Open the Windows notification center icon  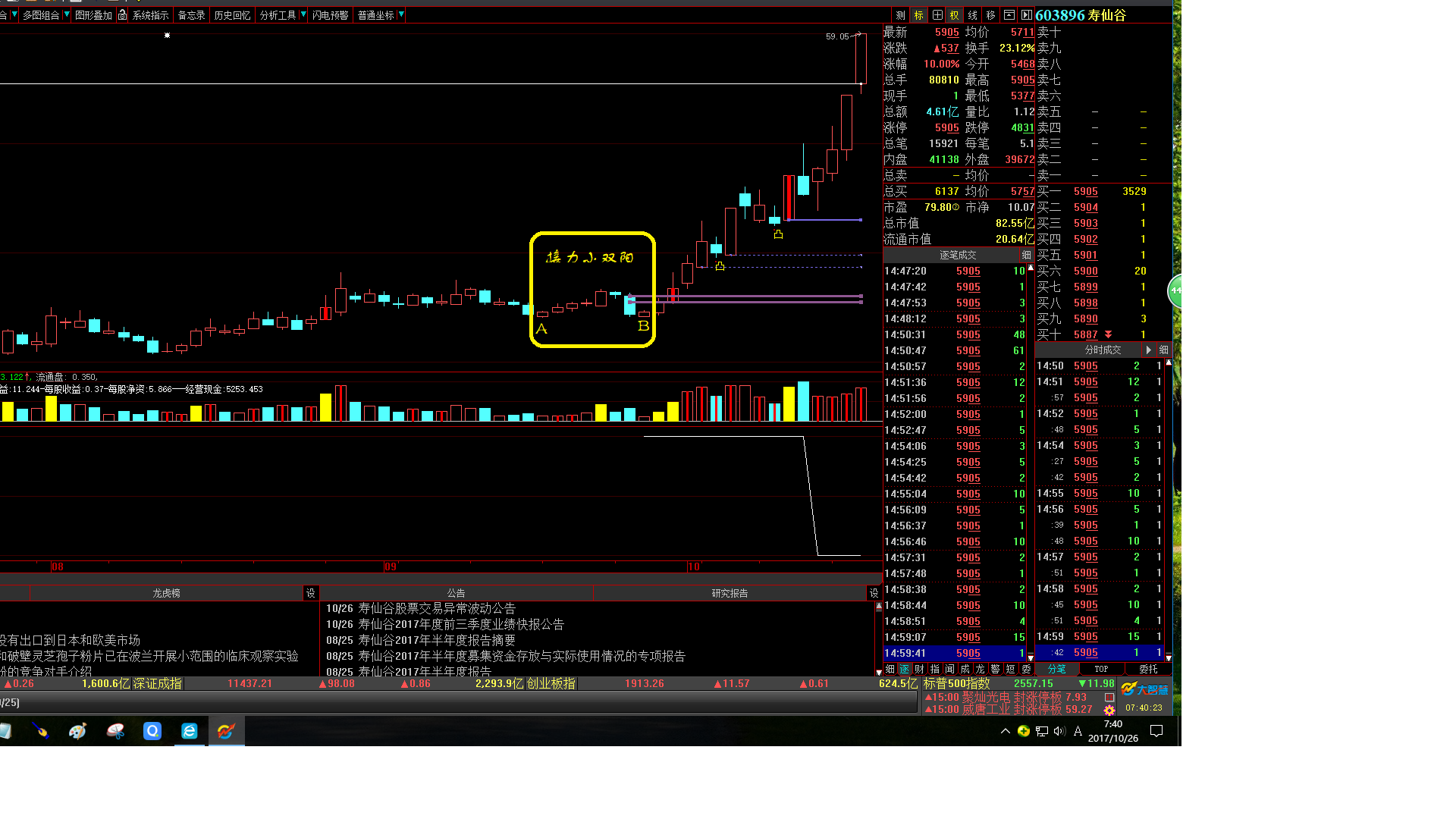[x=1156, y=731]
